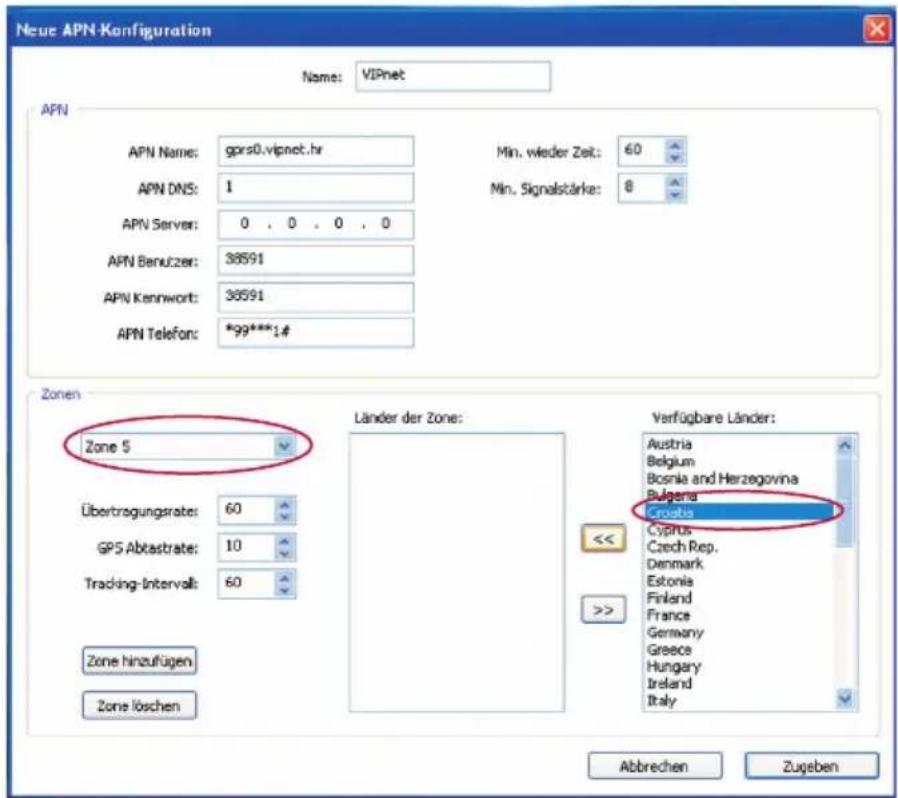Click the Zone löschen button
Screen dimensions: 898x798
139,705
